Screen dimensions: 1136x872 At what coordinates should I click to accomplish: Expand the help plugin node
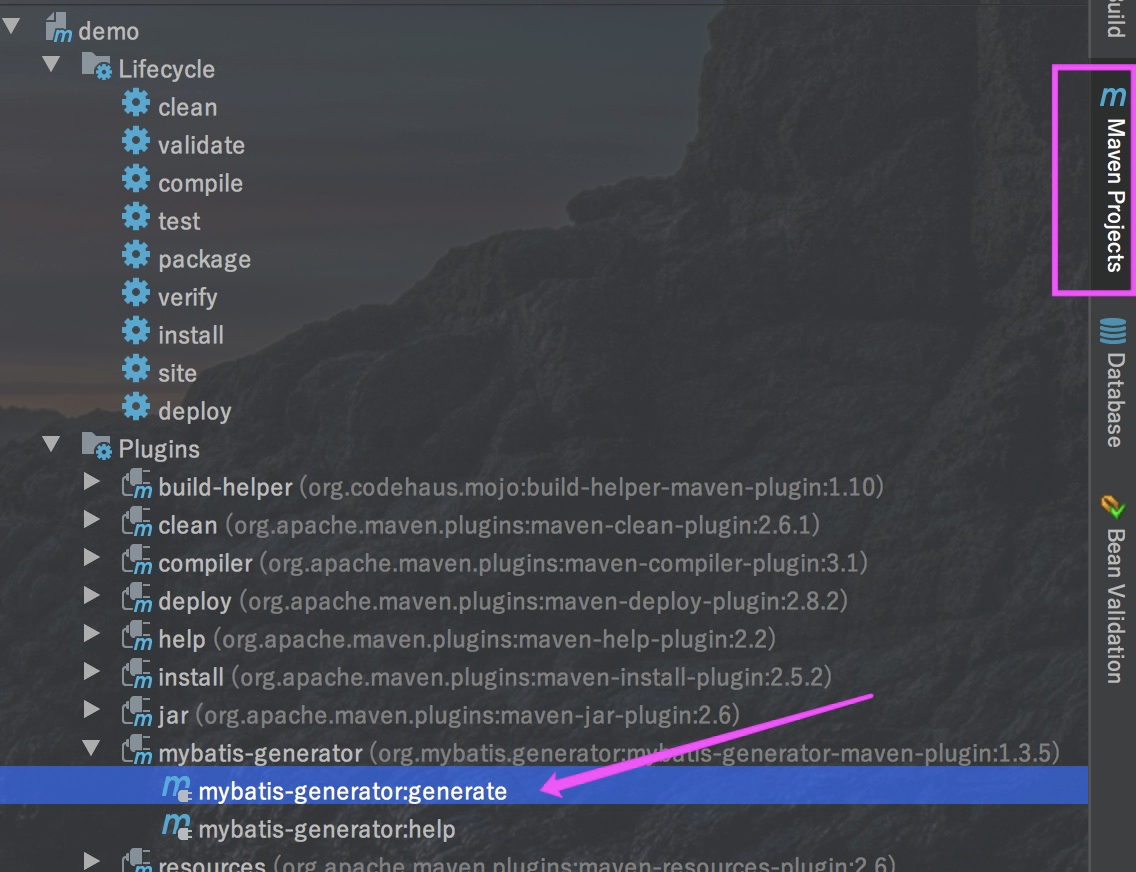coord(91,634)
